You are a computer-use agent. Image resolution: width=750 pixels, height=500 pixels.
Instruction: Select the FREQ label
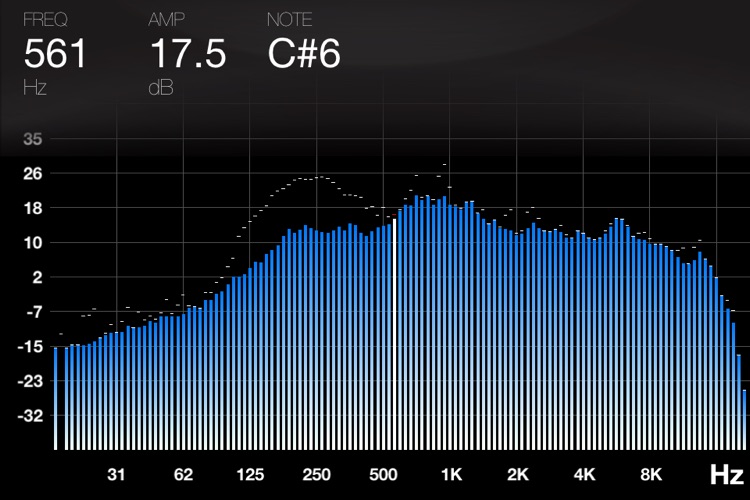click(x=45, y=20)
